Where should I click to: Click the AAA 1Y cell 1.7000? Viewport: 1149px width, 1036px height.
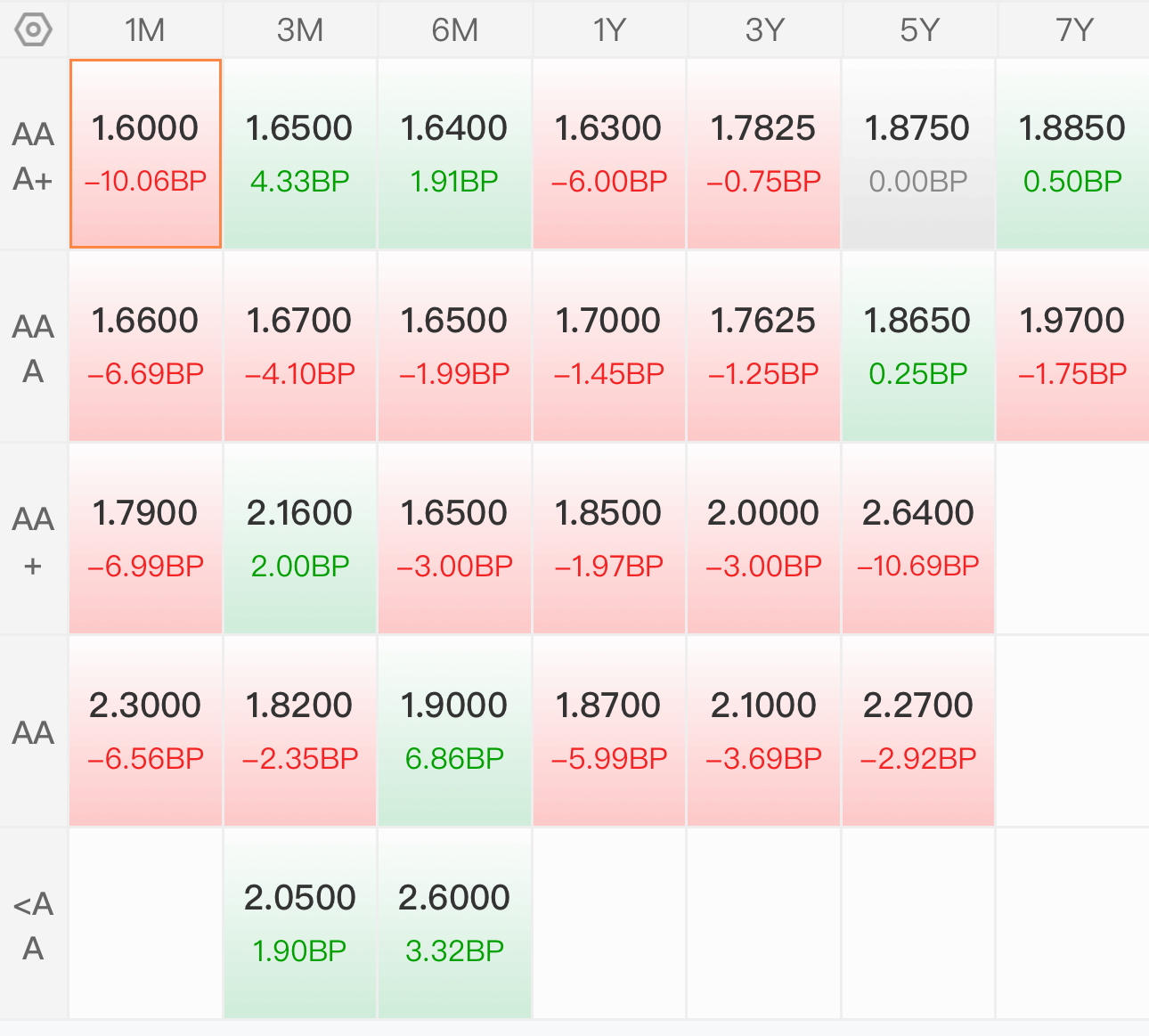point(609,347)
